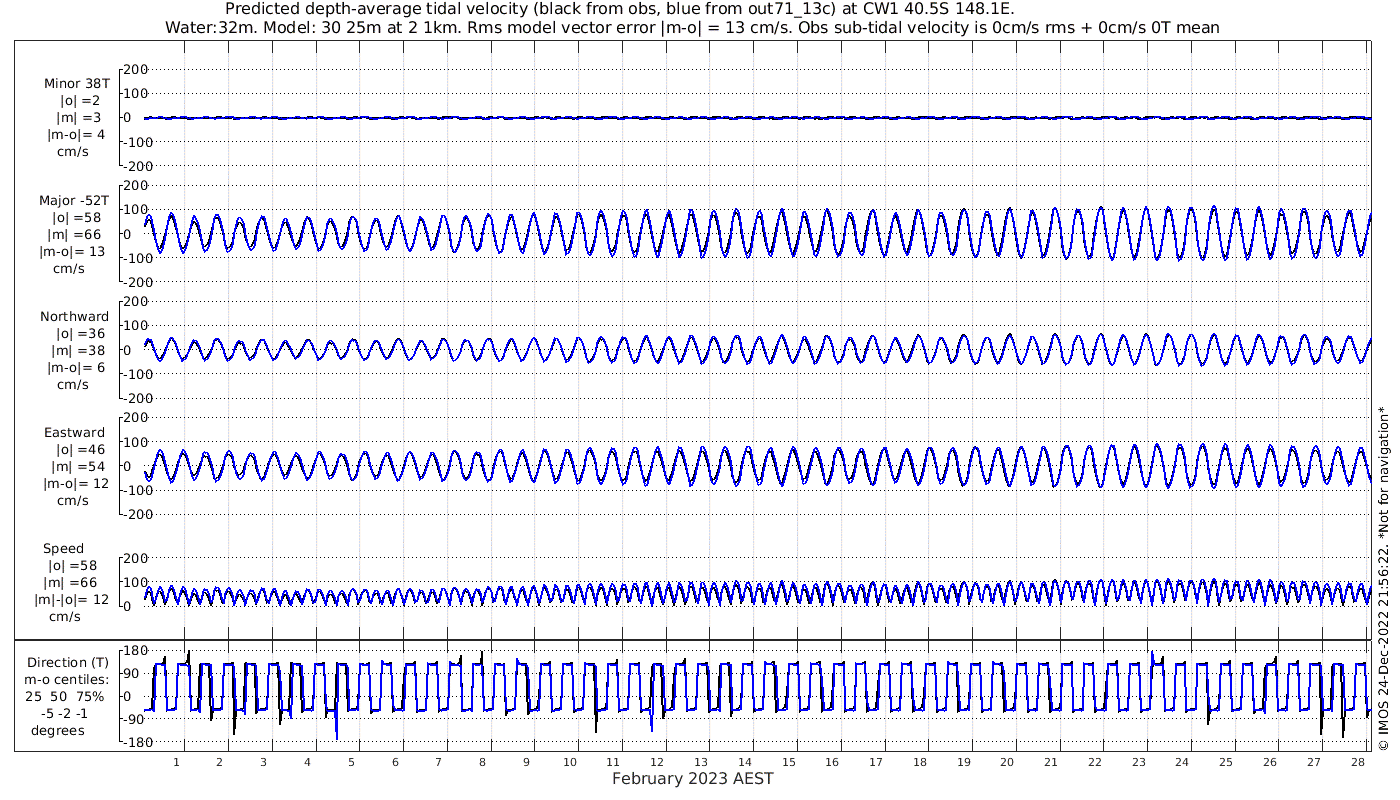Click the 'Northward' panel label
This screenshot has height=800, width=1400.
[75, 316]
